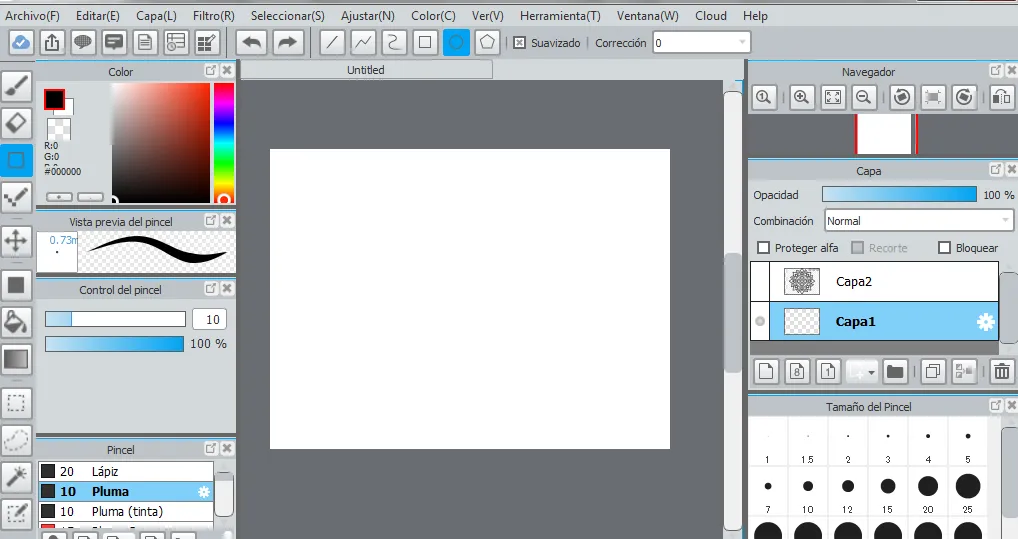1018x539 pixels.
Task: Select the Dot tool icon
Action: click(16, 197)
